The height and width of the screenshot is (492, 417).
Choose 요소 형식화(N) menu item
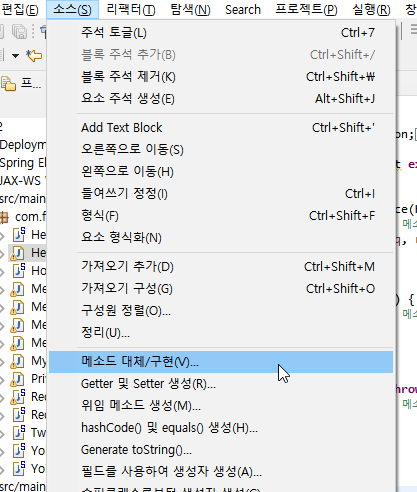click(221, 237)
